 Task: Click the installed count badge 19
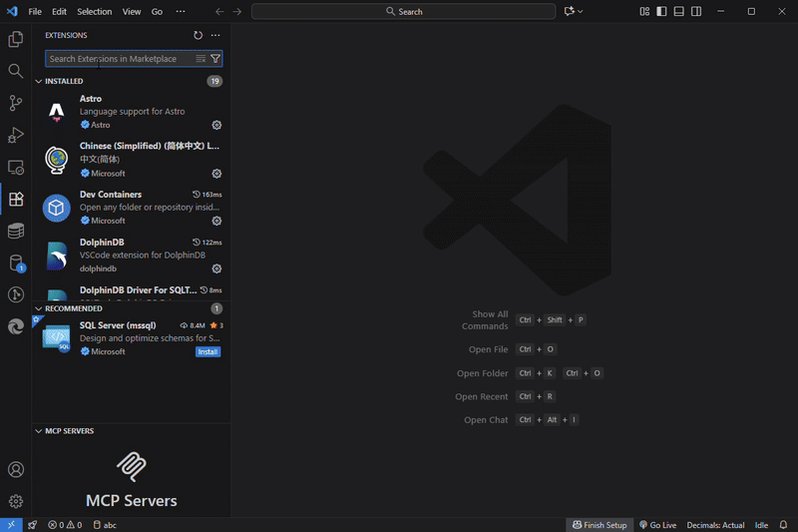click(215, 81)
